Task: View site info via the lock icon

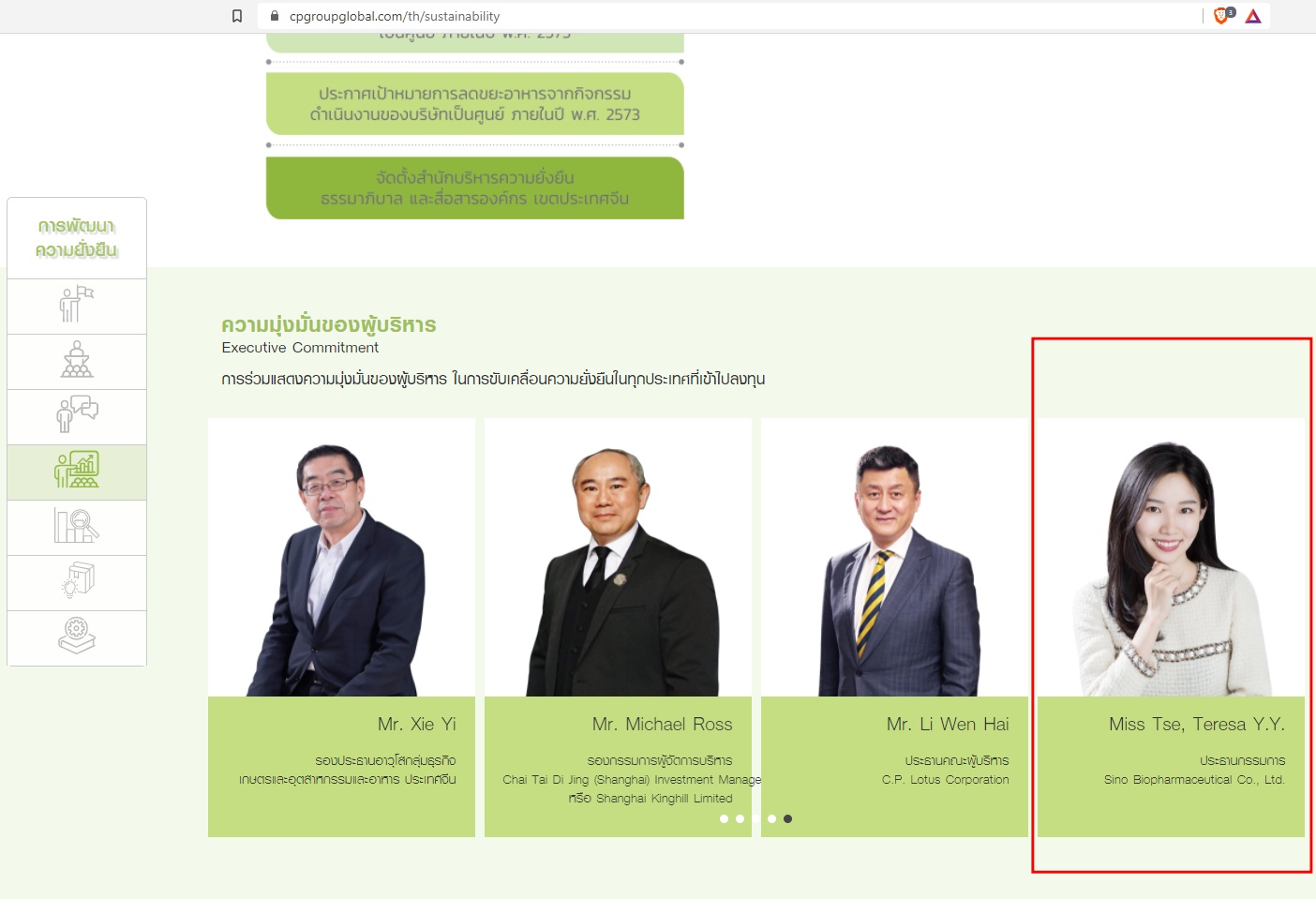Action: pyautogui.click(x=275, y=16)
